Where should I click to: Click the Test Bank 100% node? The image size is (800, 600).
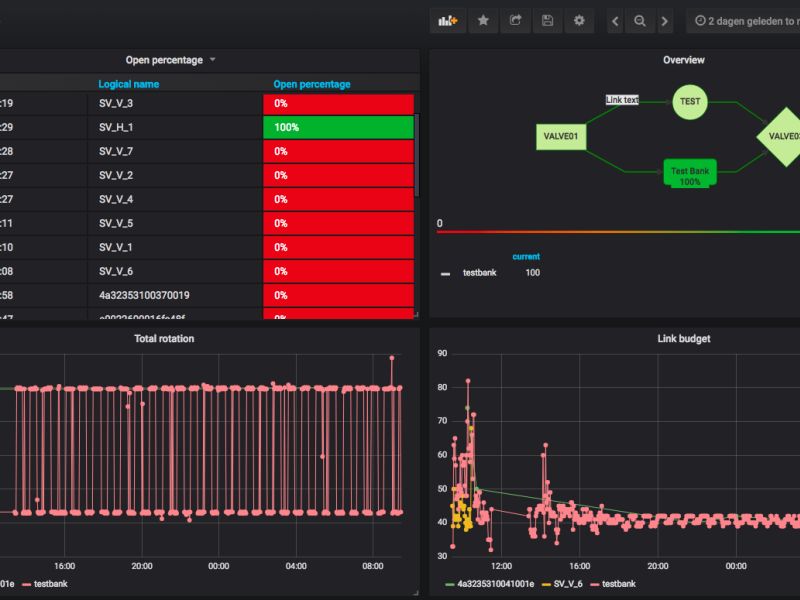pyautogui.click(x=689, y=175)
